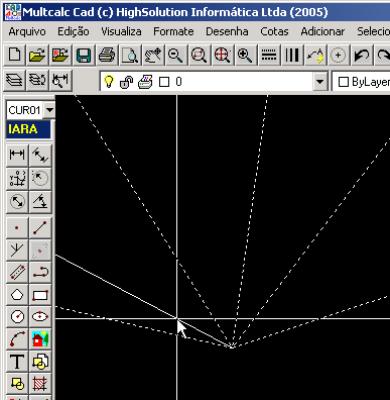Select the linear dimension tool
The image size is (390, 400).
(x=17, y=155)
